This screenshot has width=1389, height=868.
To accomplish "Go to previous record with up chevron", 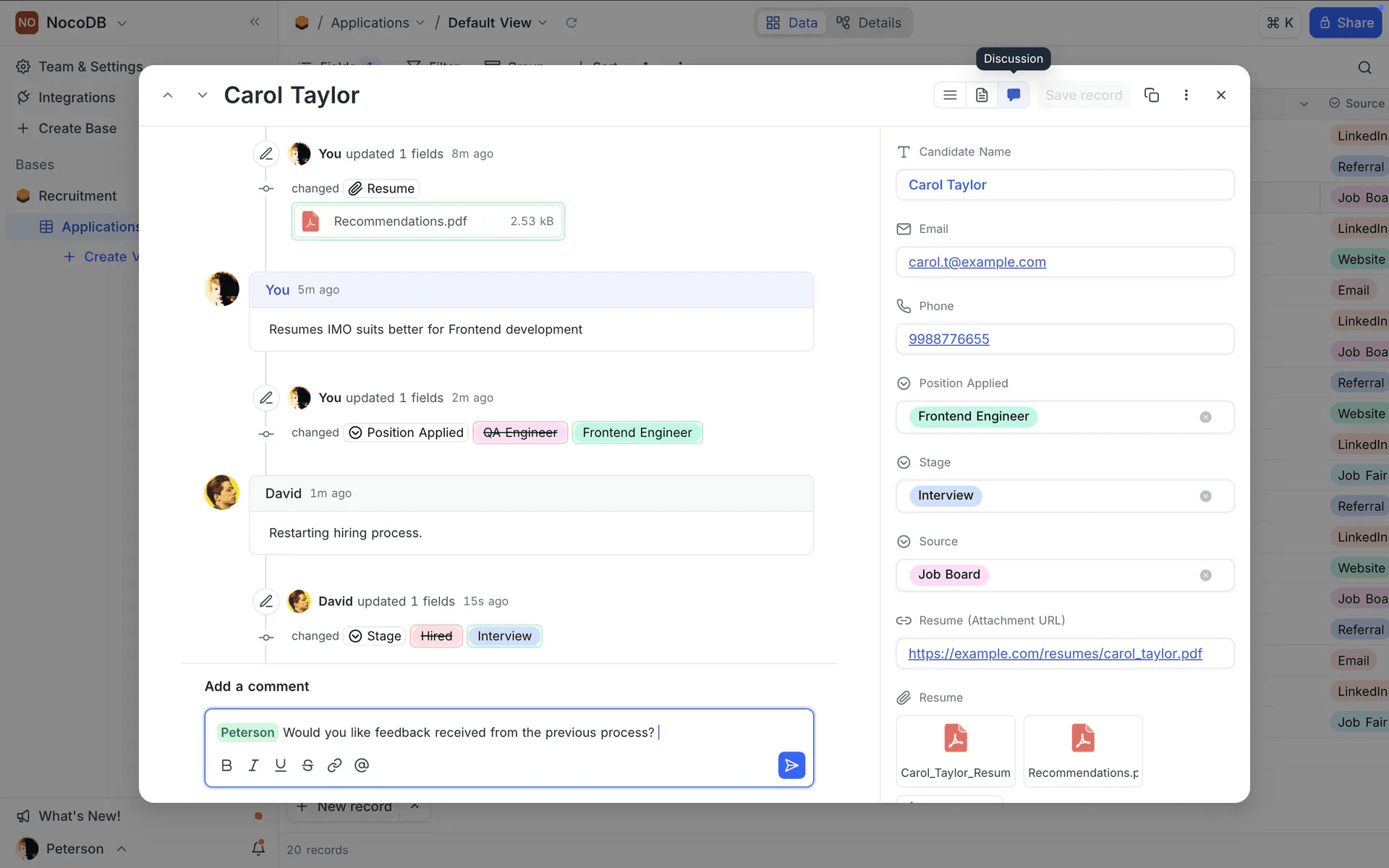I will click(x=168, y=95).
